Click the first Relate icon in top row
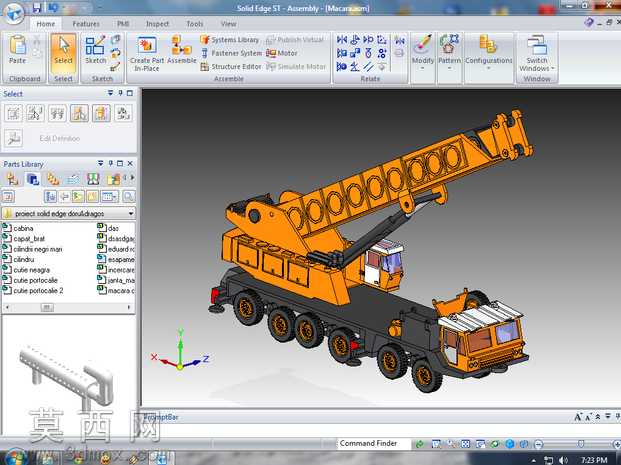 pyautogui.click(x=342, y=40)
